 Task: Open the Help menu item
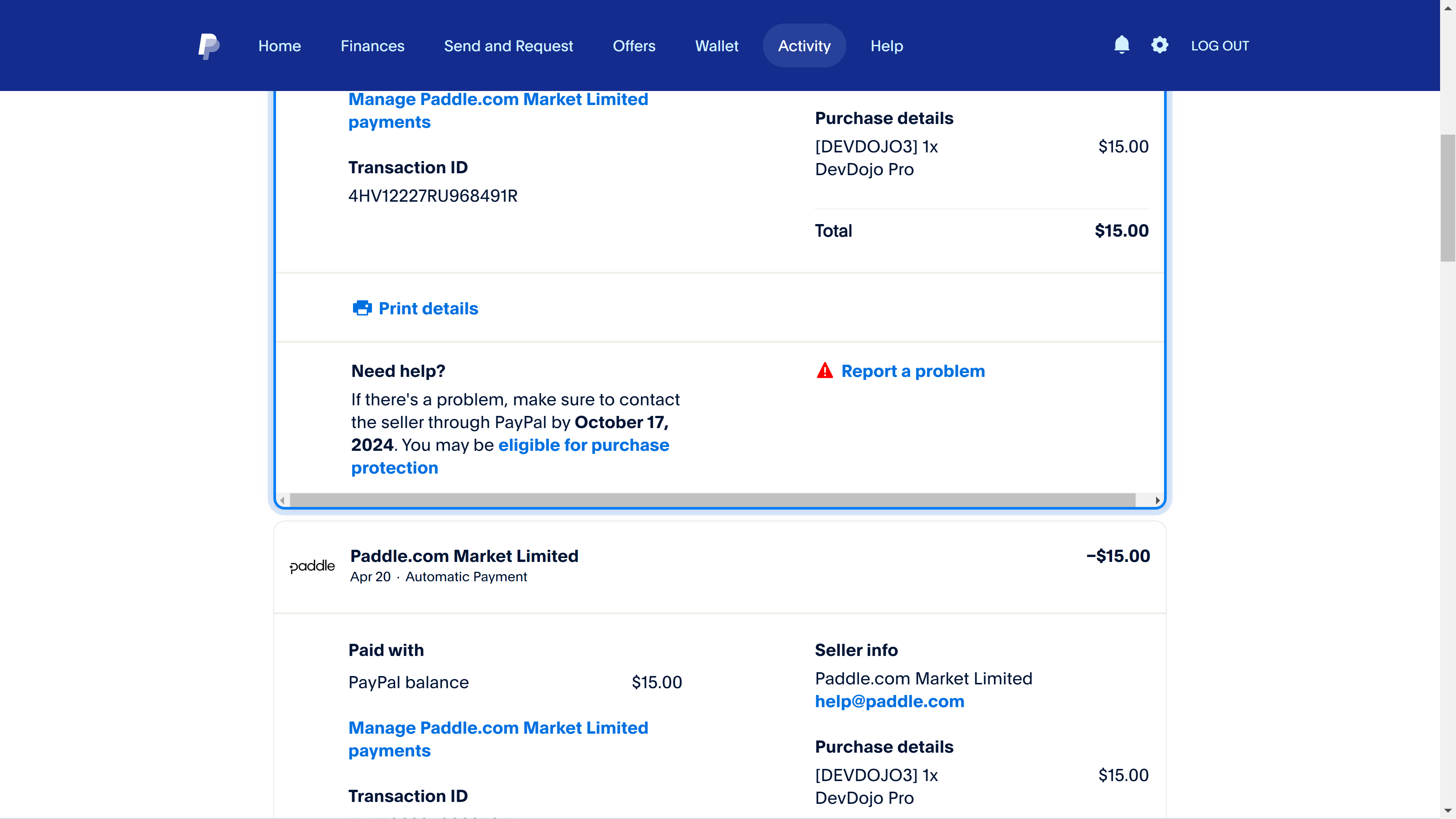pyautogui.click(x=886, y=46)
